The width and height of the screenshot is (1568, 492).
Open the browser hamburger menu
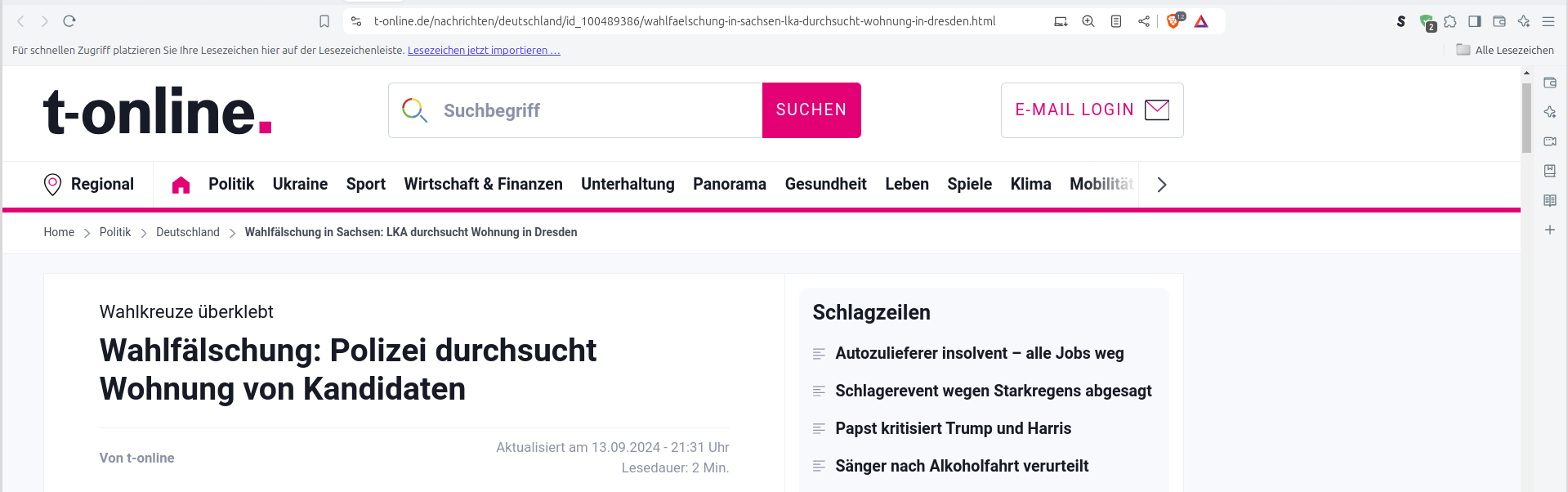pos(1548,21)
